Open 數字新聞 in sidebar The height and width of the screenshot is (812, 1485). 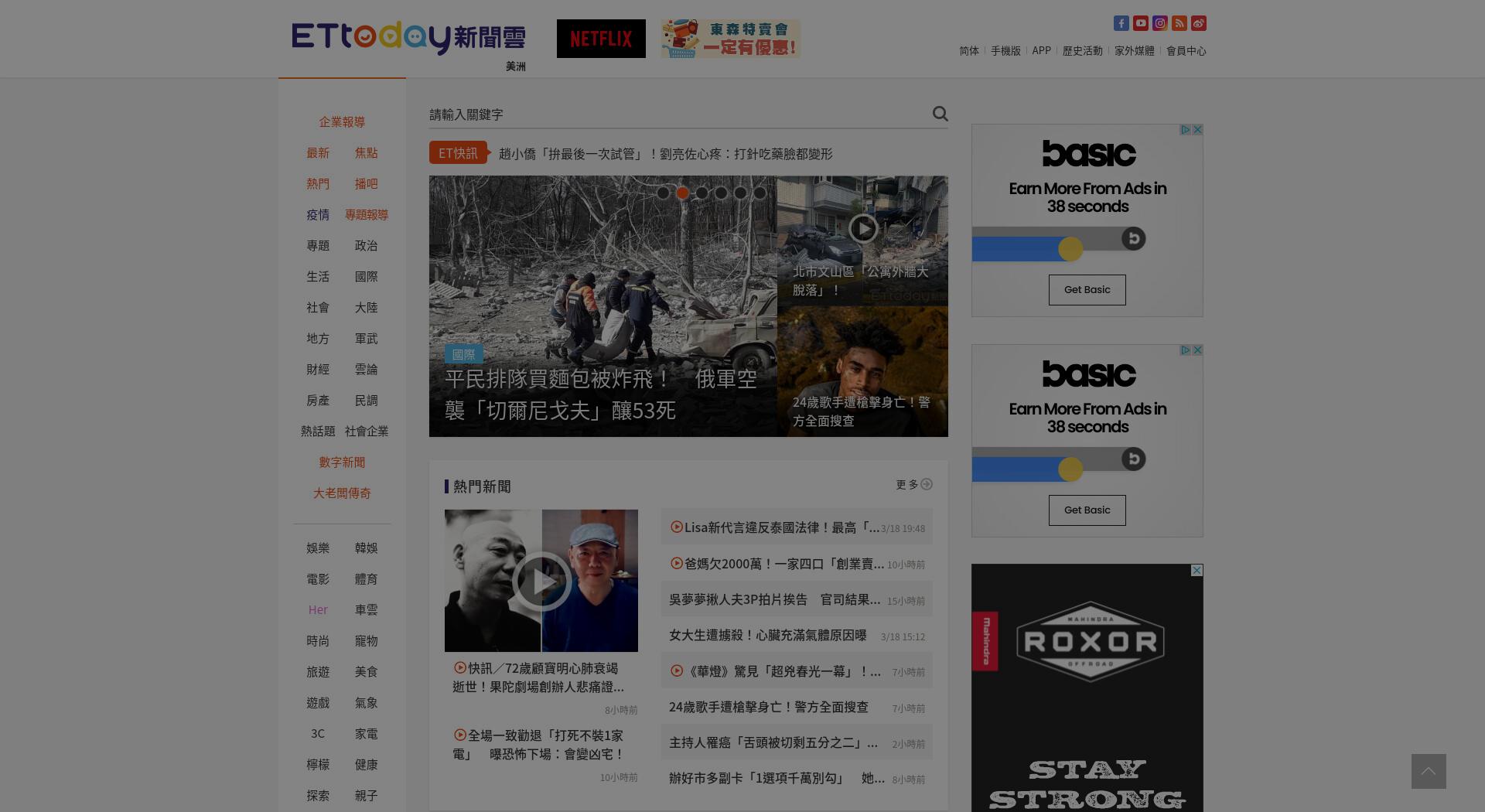click(342, 462)
